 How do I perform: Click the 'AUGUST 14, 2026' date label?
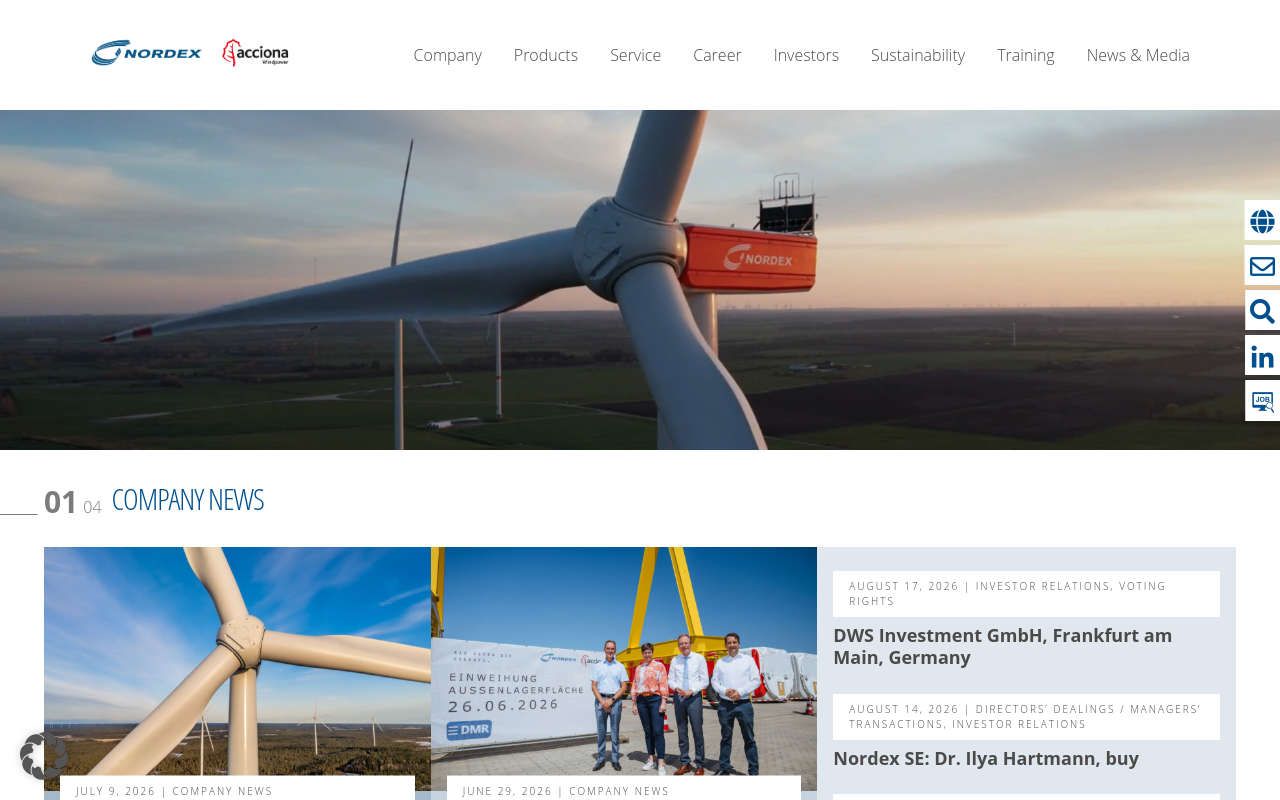[x=904, y=709]
